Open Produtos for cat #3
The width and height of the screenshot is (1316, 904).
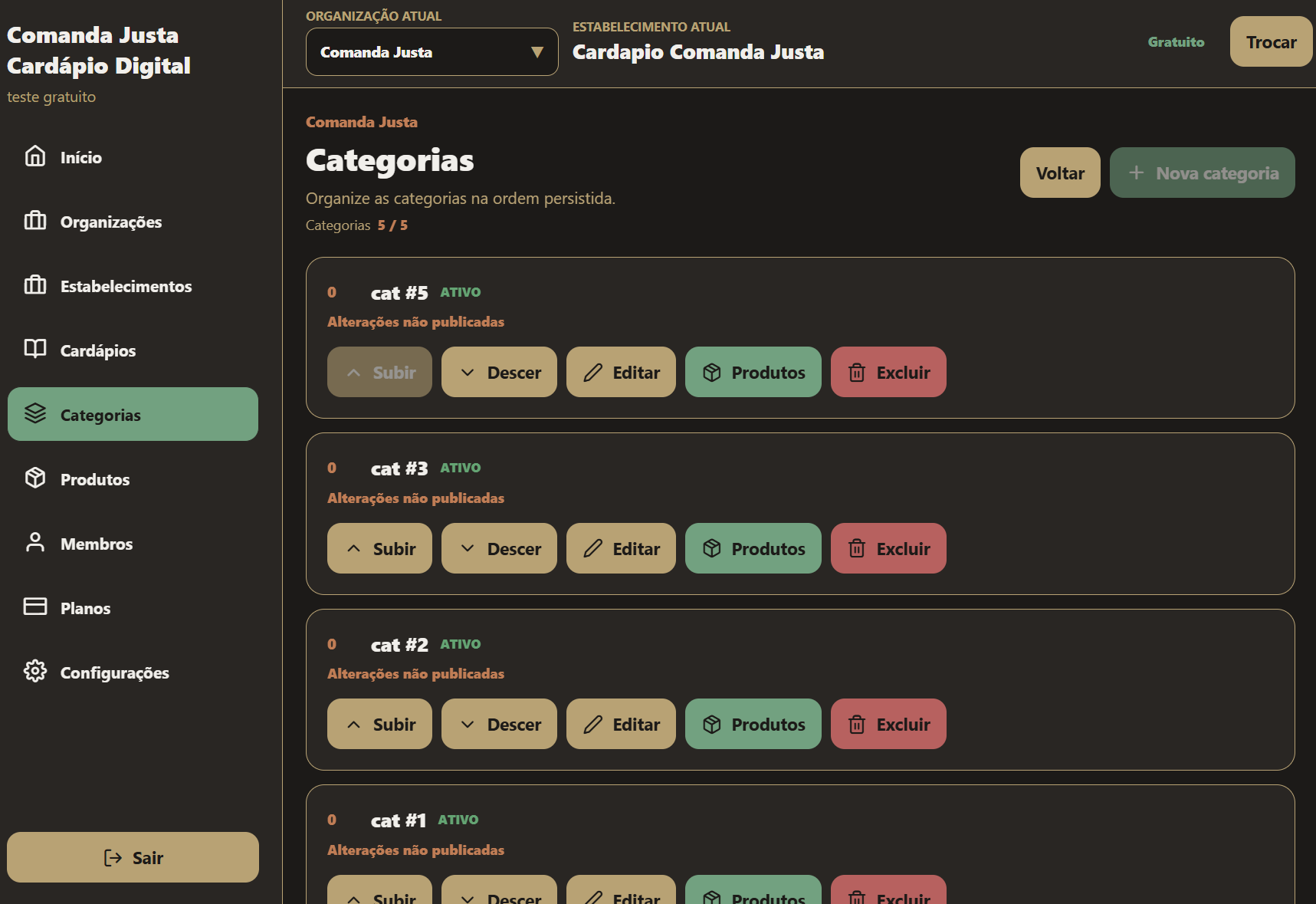coord(753,548)
